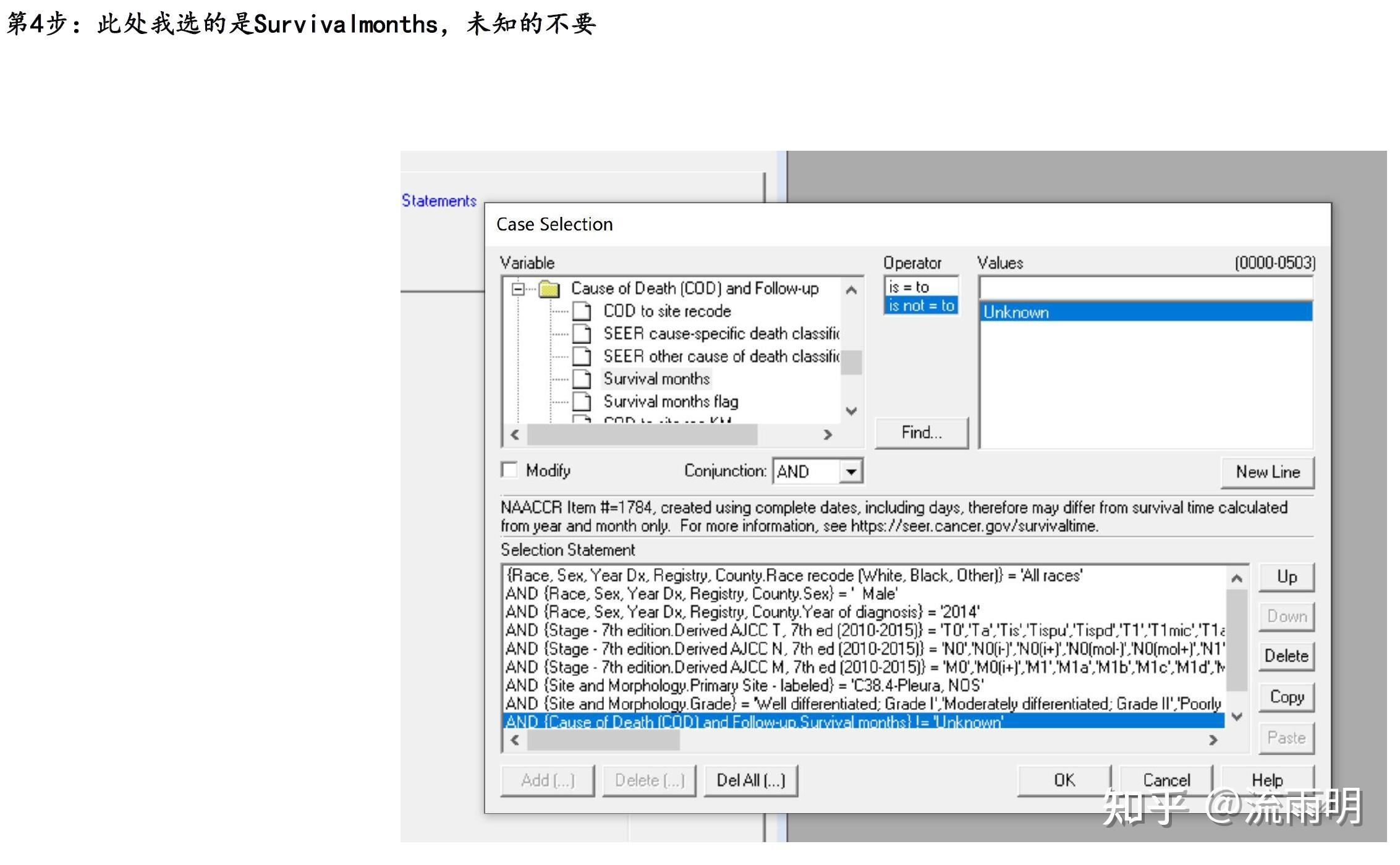Select the 'is not = to' operator
This screenshot has width=1400, height=865.
921,306
